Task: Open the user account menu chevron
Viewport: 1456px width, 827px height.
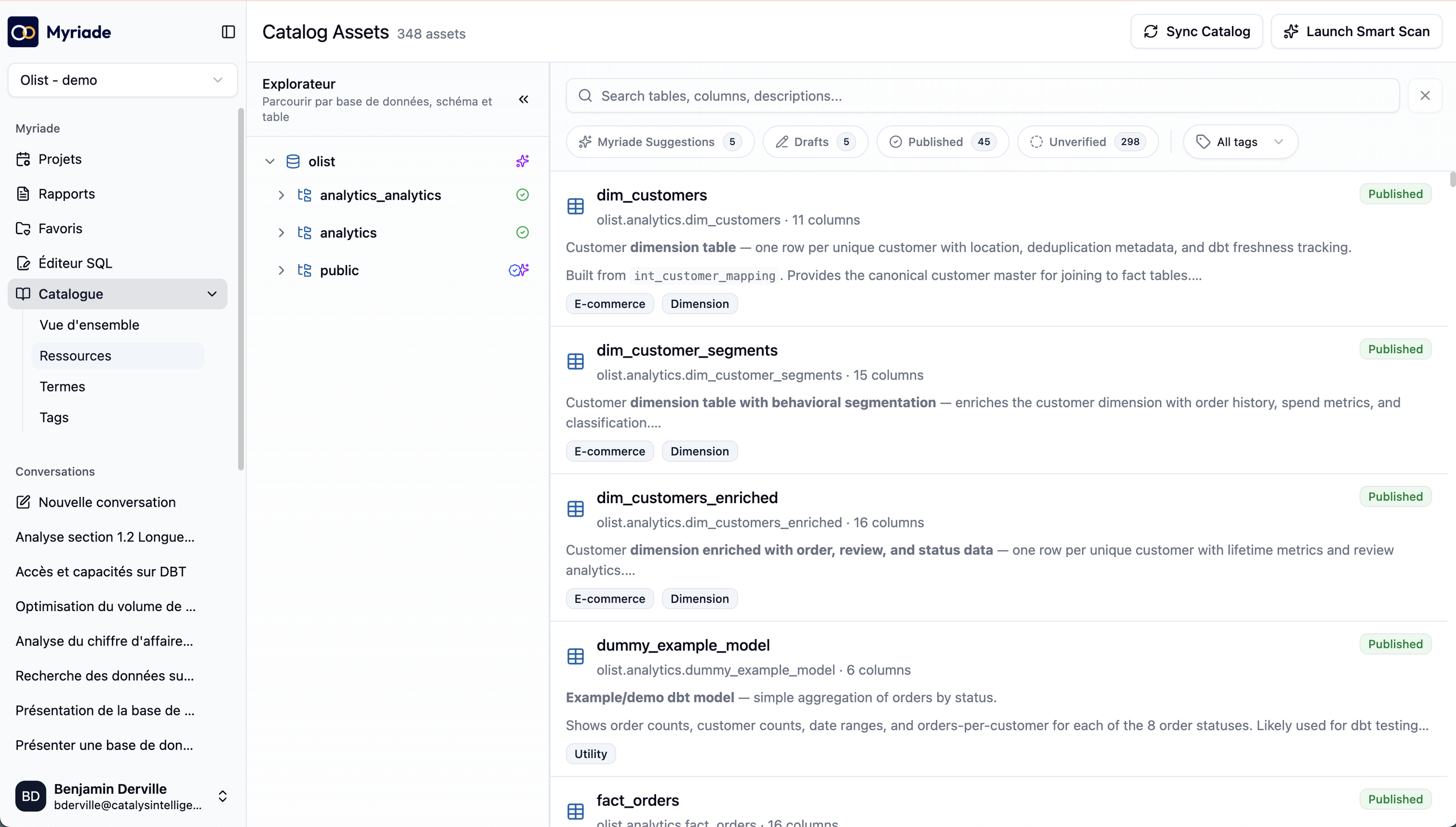Action: (x=222, y=796)
